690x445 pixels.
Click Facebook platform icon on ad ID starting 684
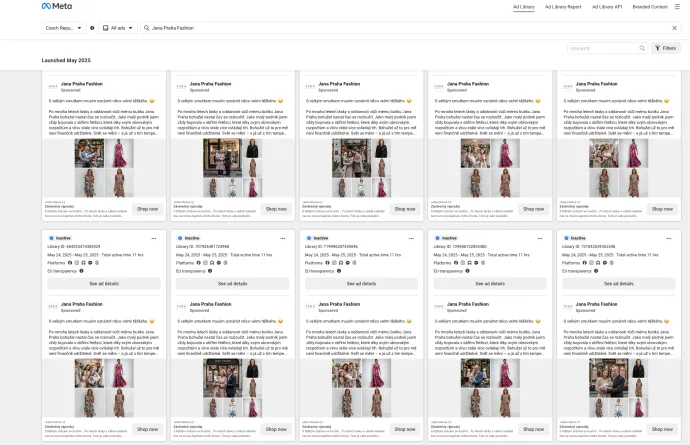(70, 263)
